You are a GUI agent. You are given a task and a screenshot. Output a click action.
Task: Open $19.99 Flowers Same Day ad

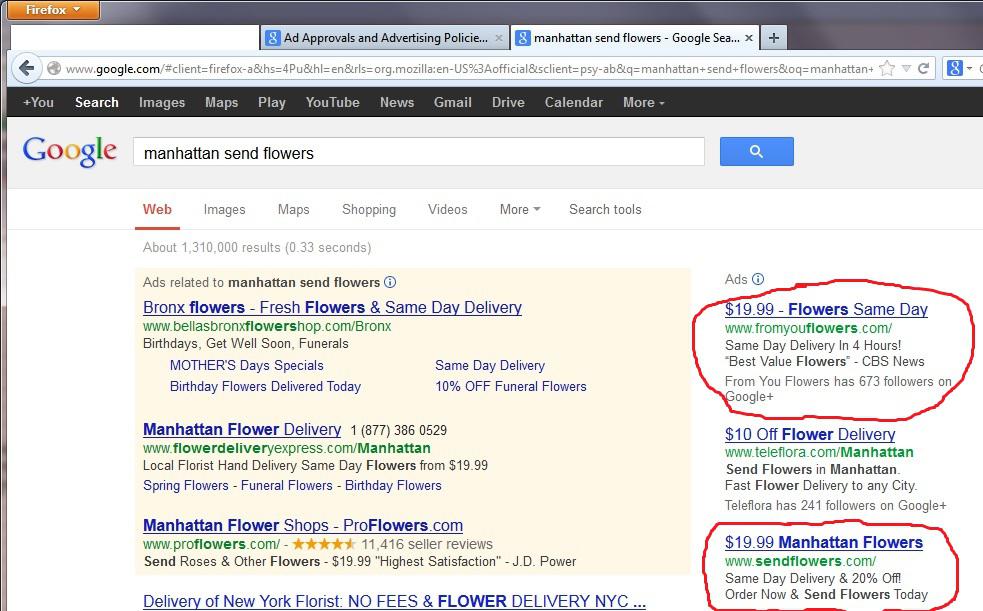826,310
